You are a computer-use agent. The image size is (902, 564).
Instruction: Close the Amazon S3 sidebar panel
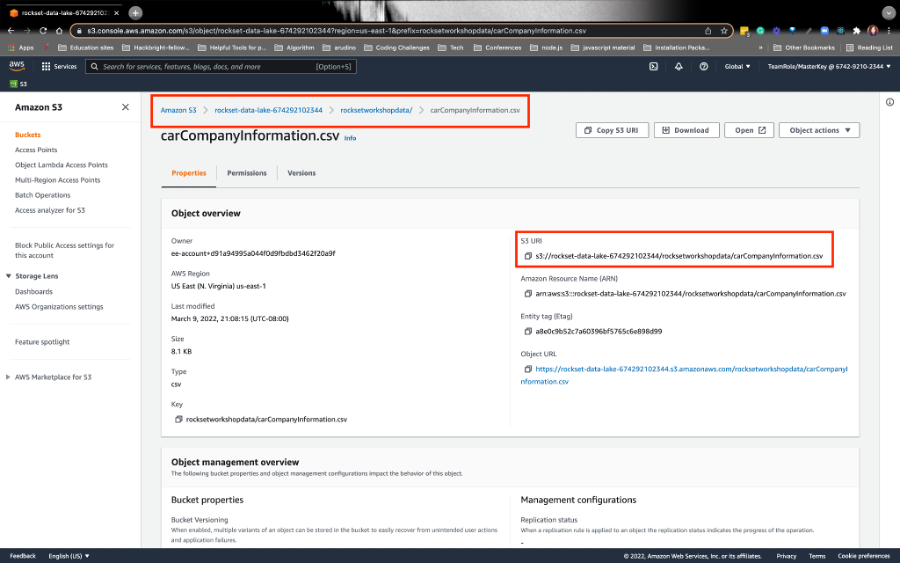[x=125, y=107]
